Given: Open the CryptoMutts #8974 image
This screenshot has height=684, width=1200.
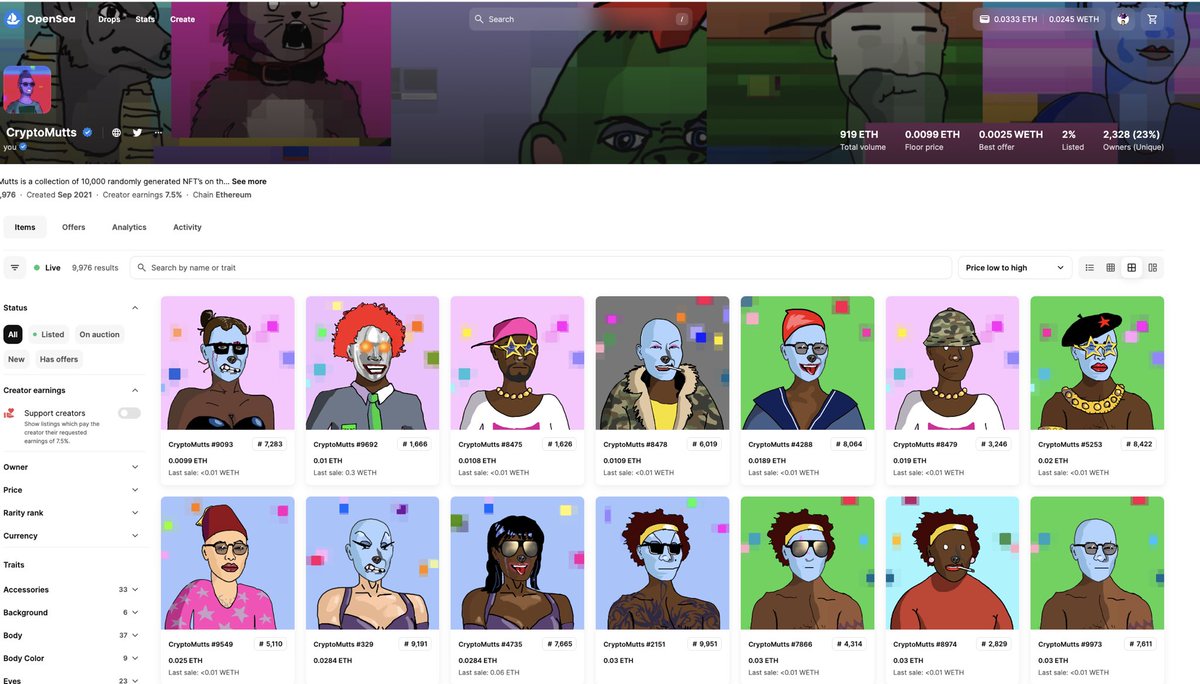Looking at the screenshot, I should [x=952, y=563].
